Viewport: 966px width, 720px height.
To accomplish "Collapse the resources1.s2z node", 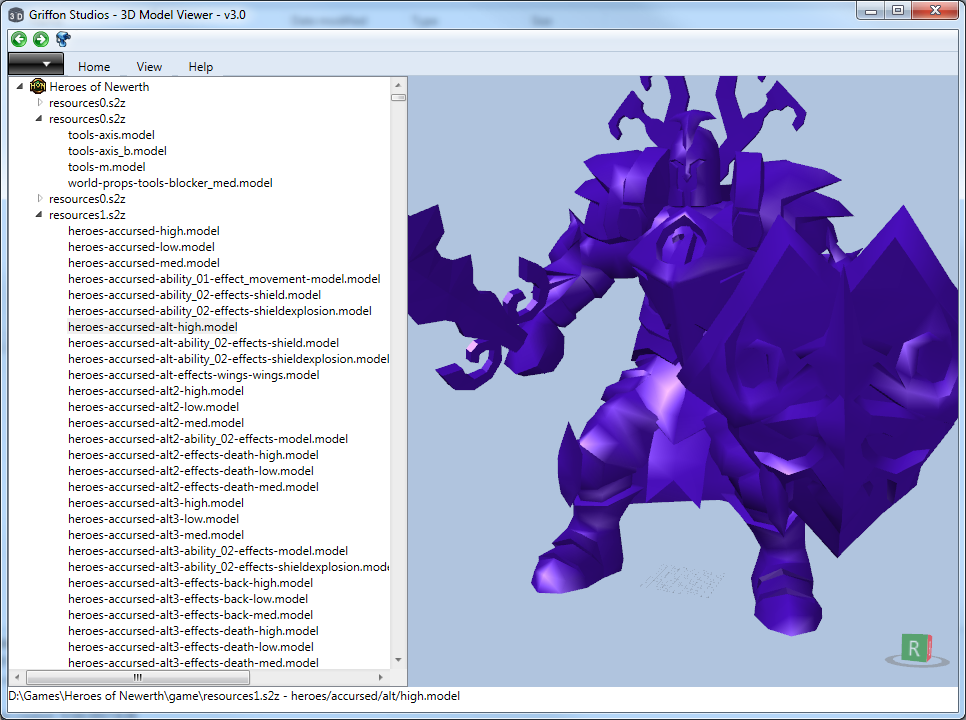I will click(x=39, y=214).
